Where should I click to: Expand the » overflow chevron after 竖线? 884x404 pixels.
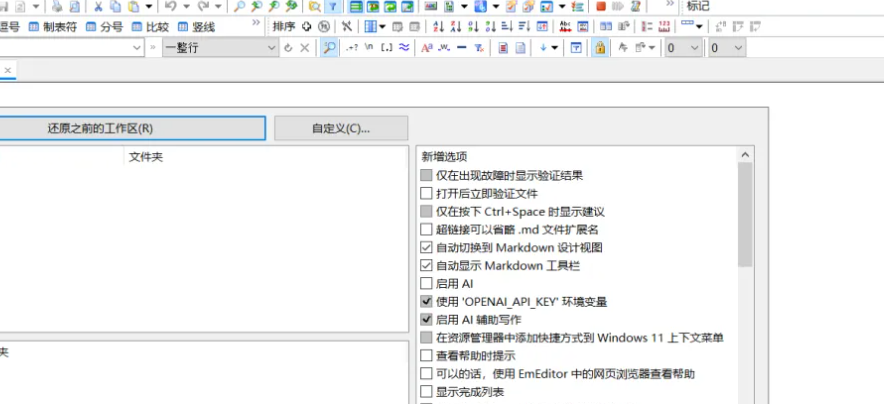(x=256, y=23)
